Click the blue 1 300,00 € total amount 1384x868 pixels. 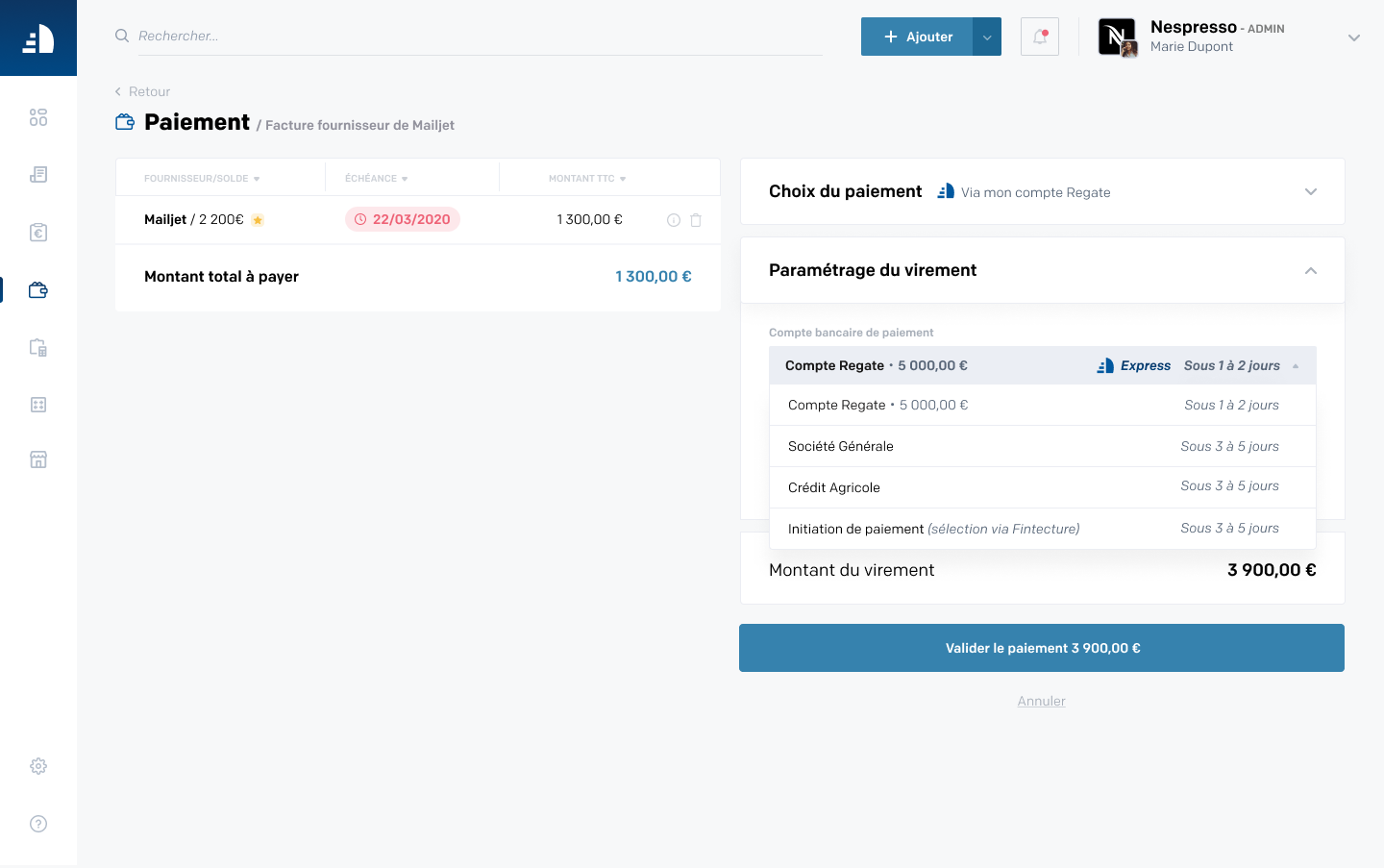pyautogui.click(x=654, y=276)
